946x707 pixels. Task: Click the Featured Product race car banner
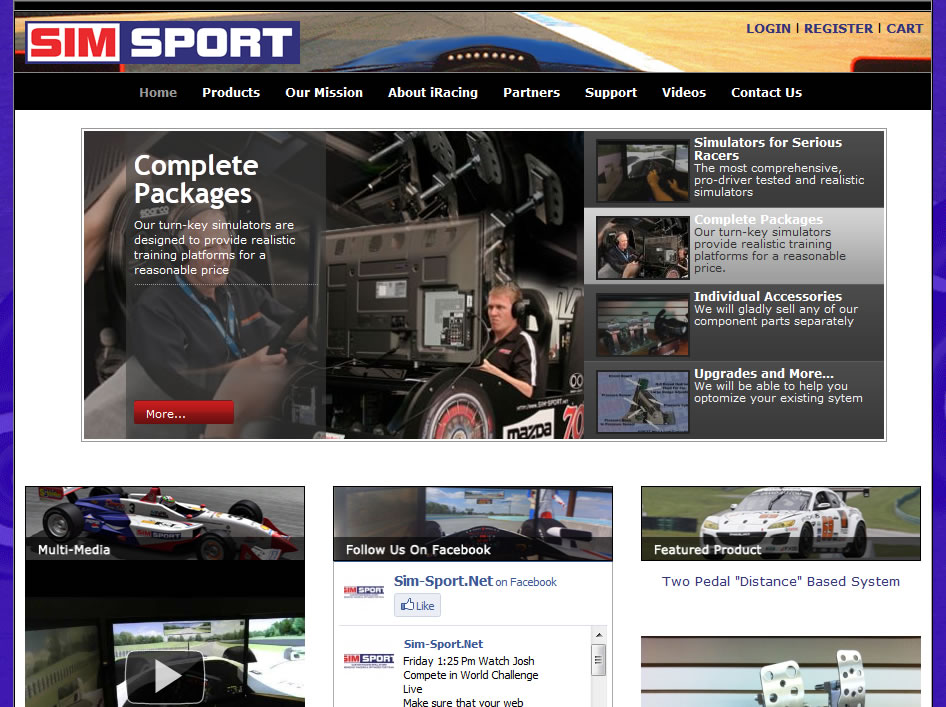click(780, 523)
